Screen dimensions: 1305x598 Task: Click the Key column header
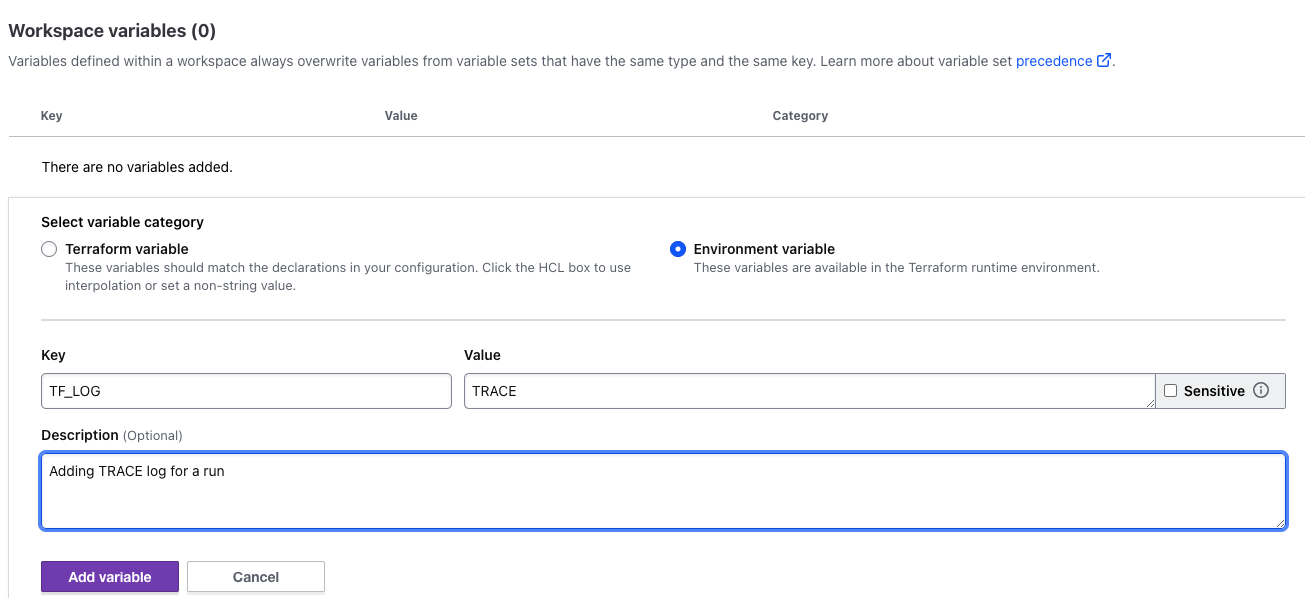pos(52,116)
